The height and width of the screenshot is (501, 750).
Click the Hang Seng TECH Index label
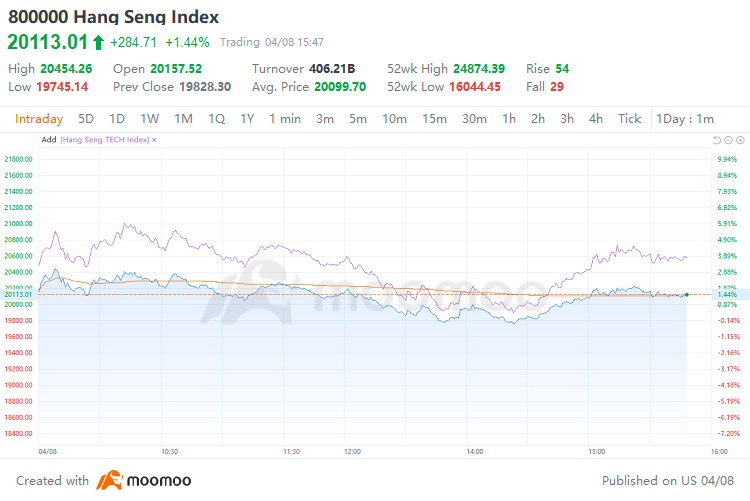104,140
